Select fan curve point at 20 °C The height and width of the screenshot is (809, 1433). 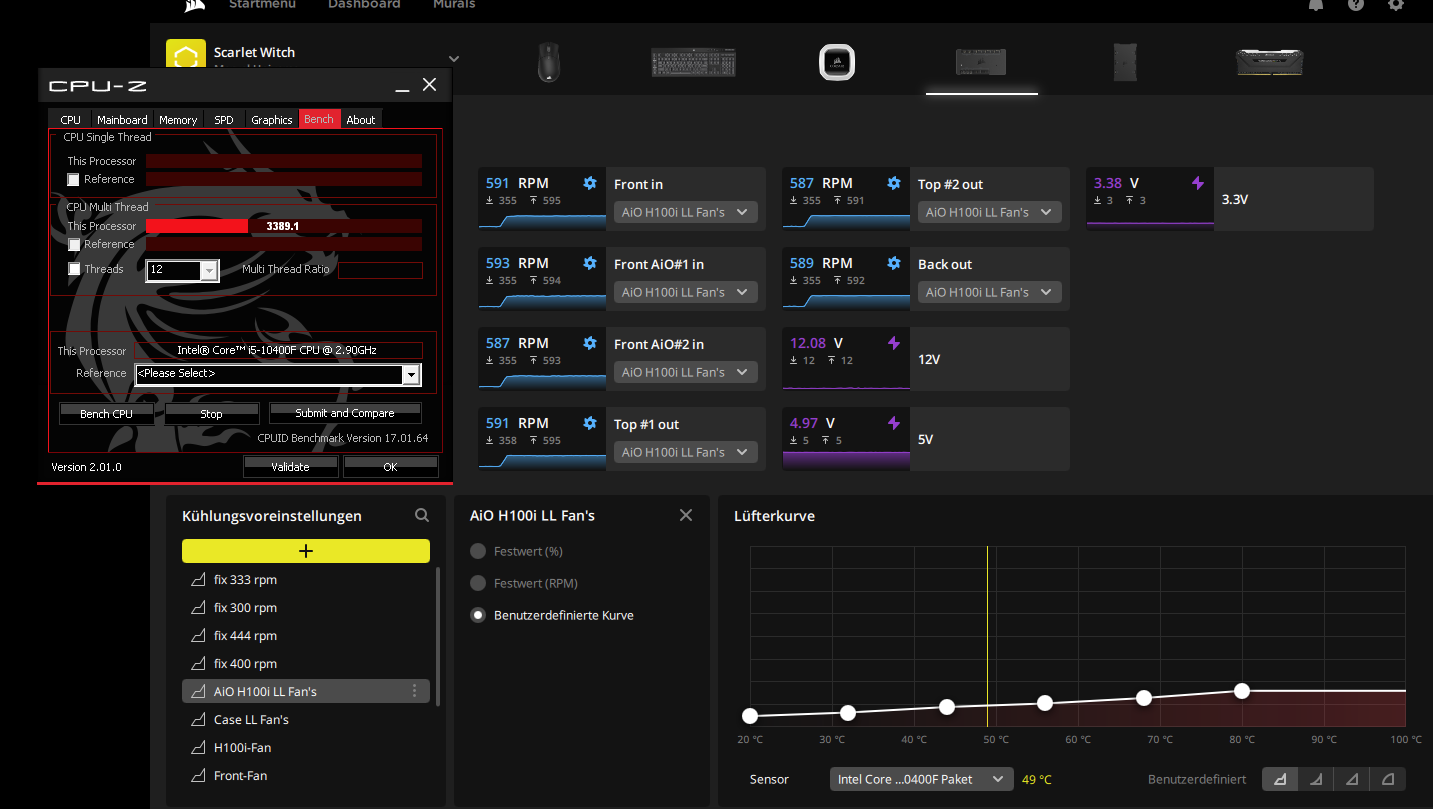[x=750, y=716]
